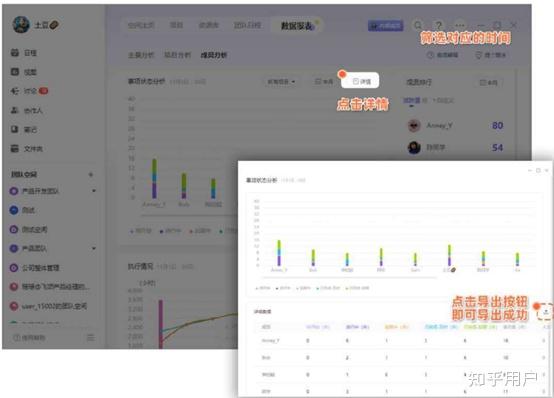Click the value 54 in member ranking
The width and height of the screenshot is (554, 398).
(x=497, y=147)
